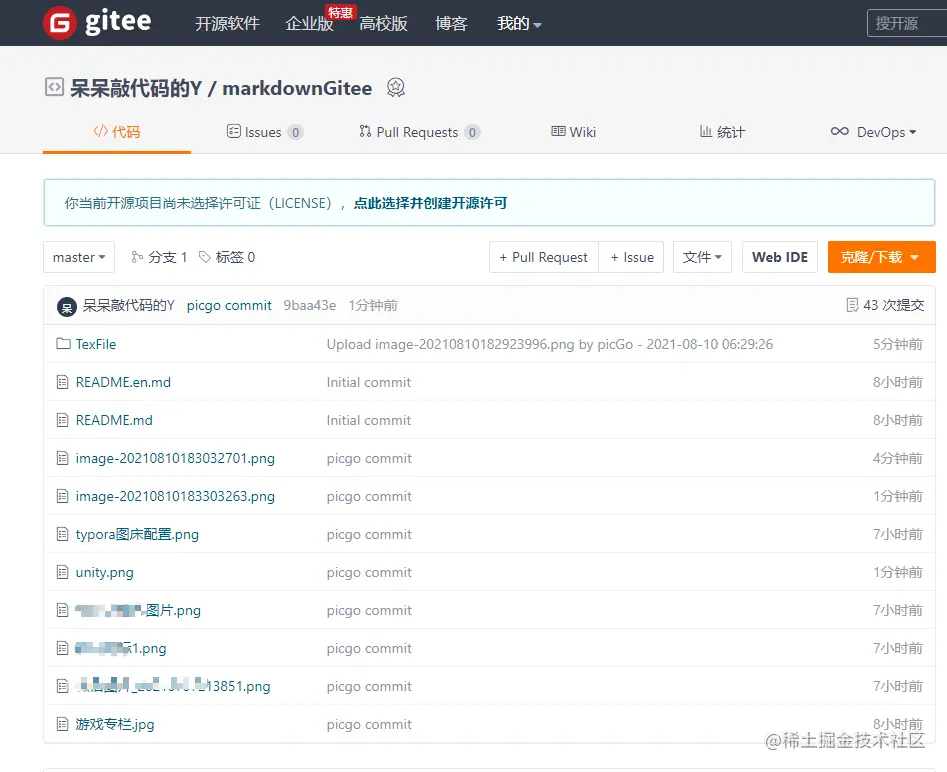947x772 pixels.
Task: Open the picgo commit link in the commit header
Action: coord(229,306)
